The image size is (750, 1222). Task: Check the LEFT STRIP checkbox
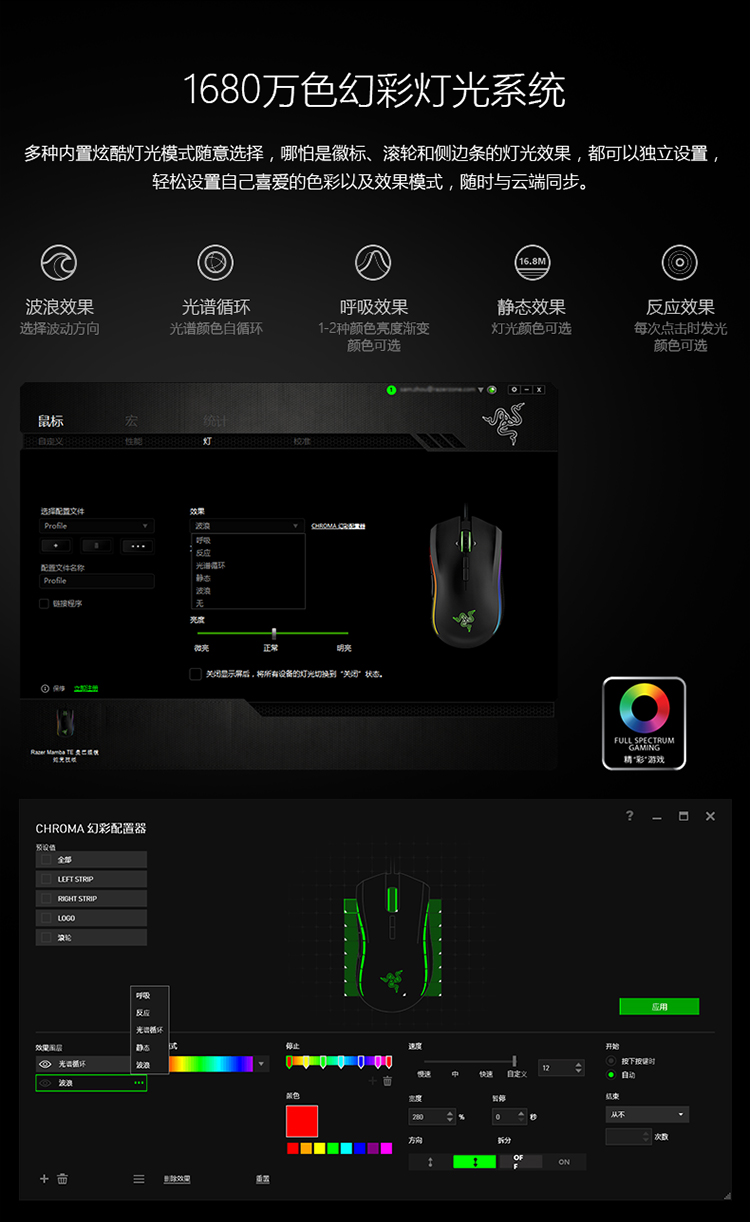[x=46, y=879]
